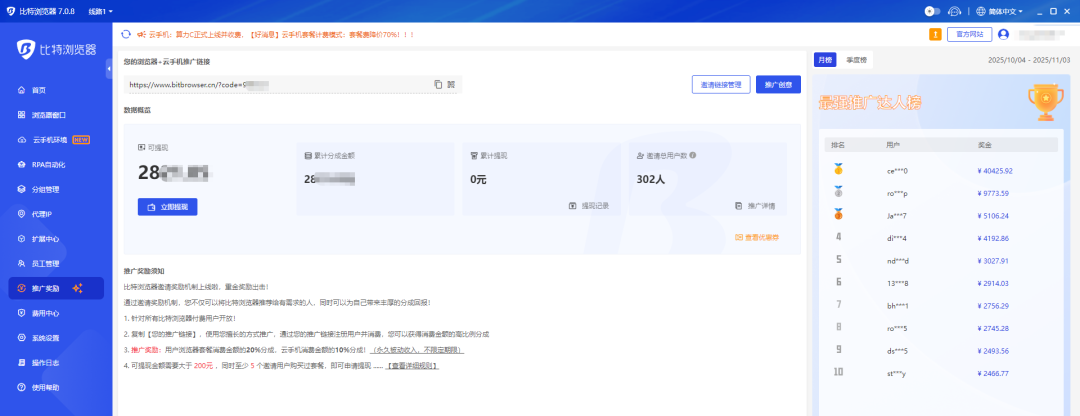Image resolution: width=1080 pixels, height=416 pixels.
Task: Open 查看优惠券 coupon link
Action: (758, 237)
